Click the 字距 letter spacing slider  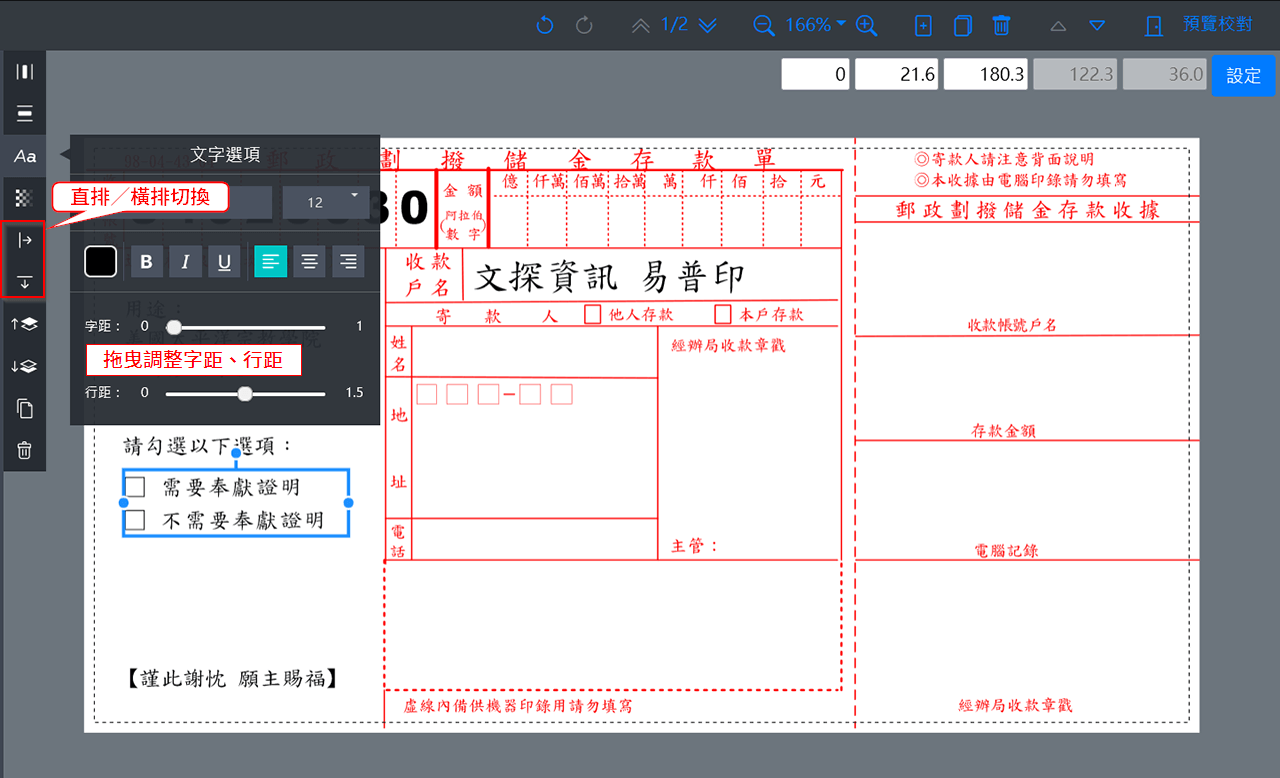(246, 327)
